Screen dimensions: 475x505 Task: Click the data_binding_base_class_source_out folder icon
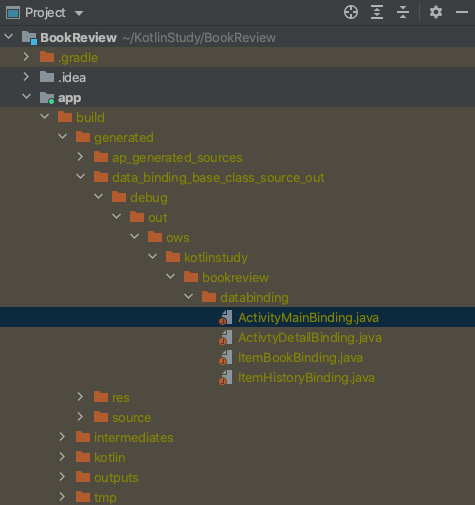[101, 177]
